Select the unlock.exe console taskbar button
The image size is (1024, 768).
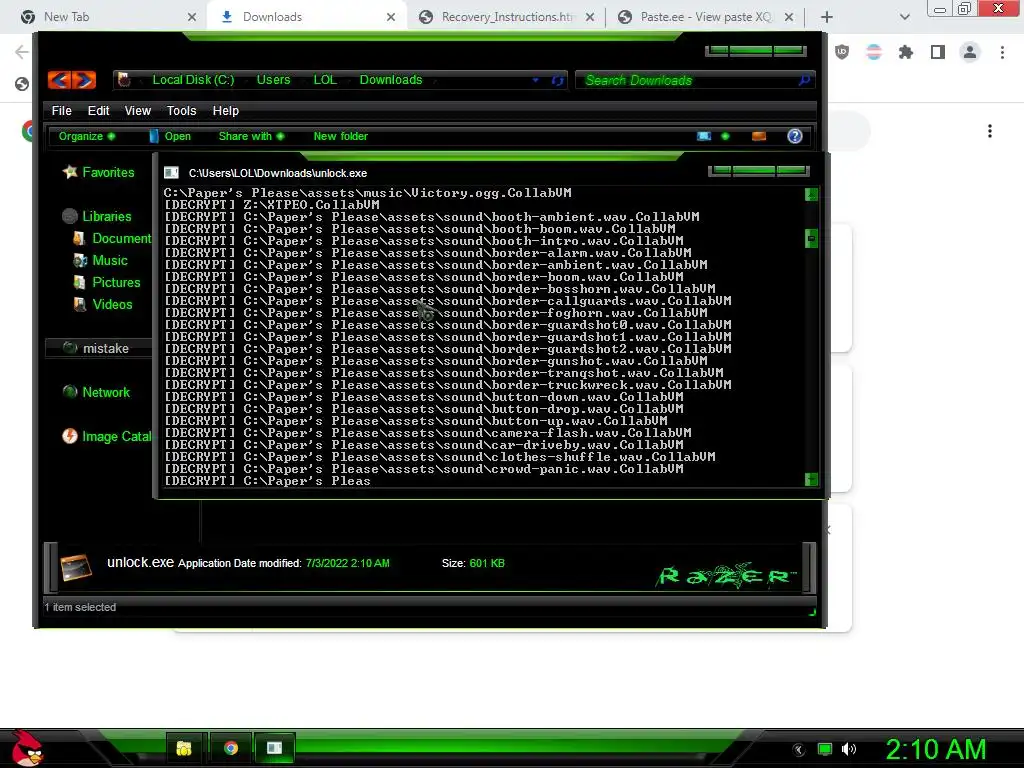pos(274,748)
